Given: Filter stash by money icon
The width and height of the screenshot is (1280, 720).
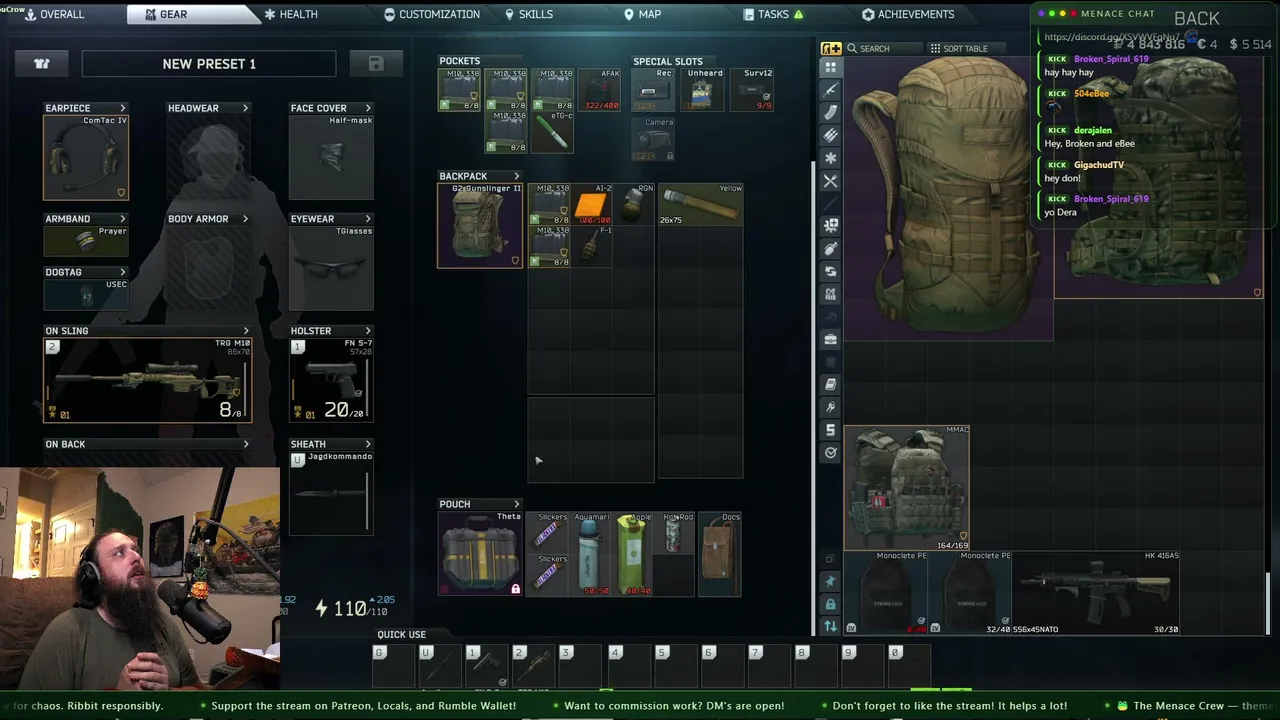Looking at the screenshot, I should click(830, 430).
